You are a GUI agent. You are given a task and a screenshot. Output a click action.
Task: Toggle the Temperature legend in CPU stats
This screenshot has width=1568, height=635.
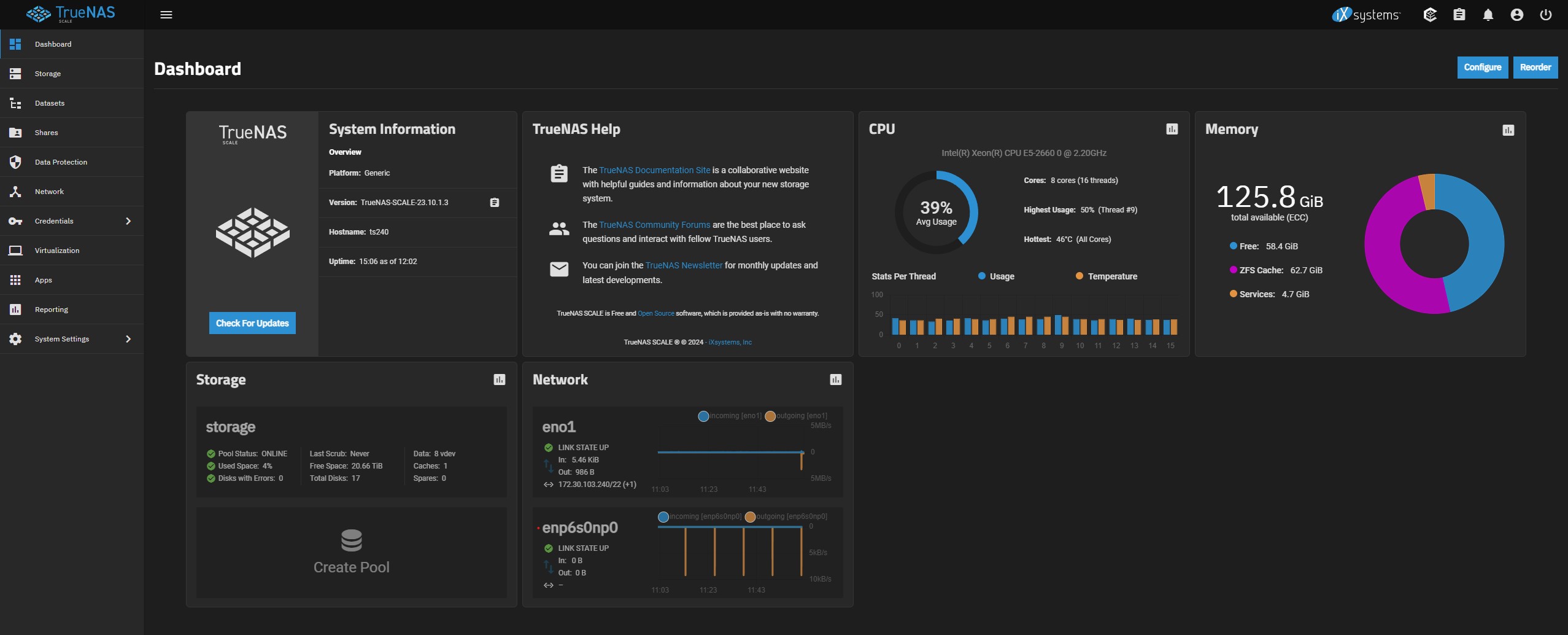(1106, 276)
